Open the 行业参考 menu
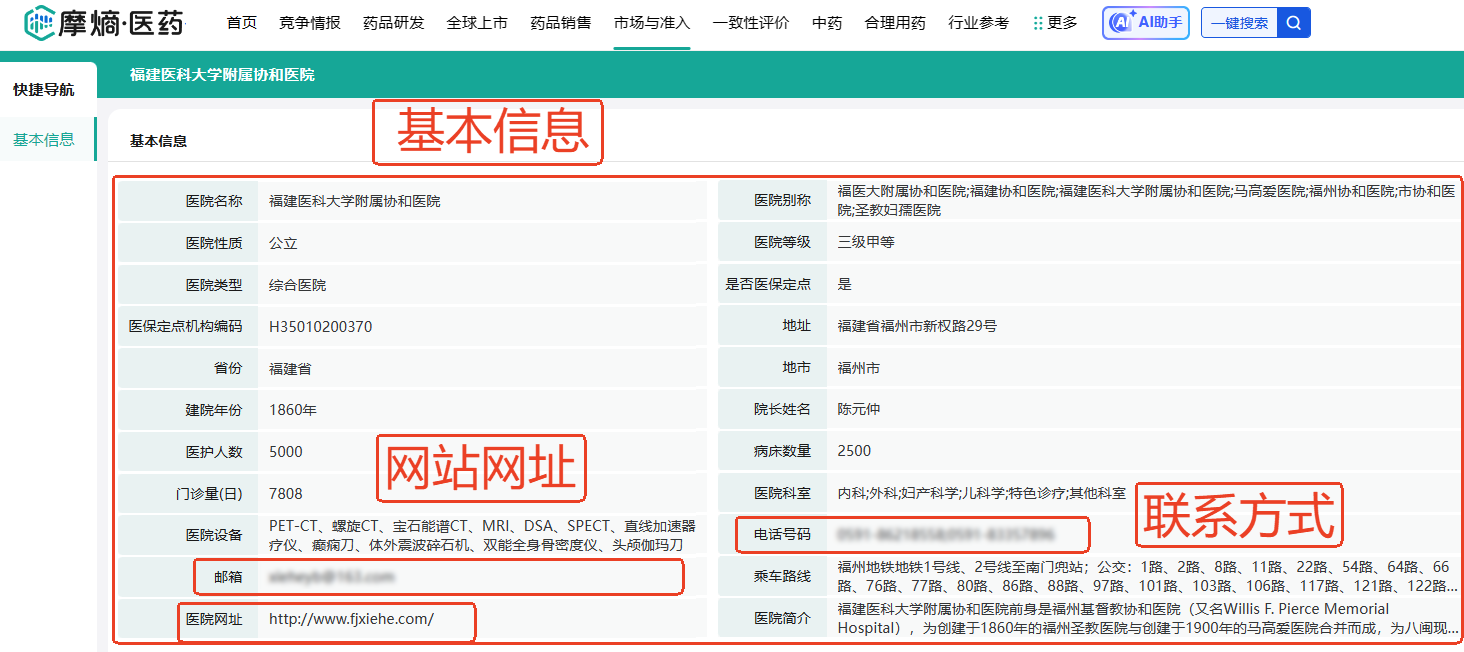The image size is (1464, 652). pos(978,23)
